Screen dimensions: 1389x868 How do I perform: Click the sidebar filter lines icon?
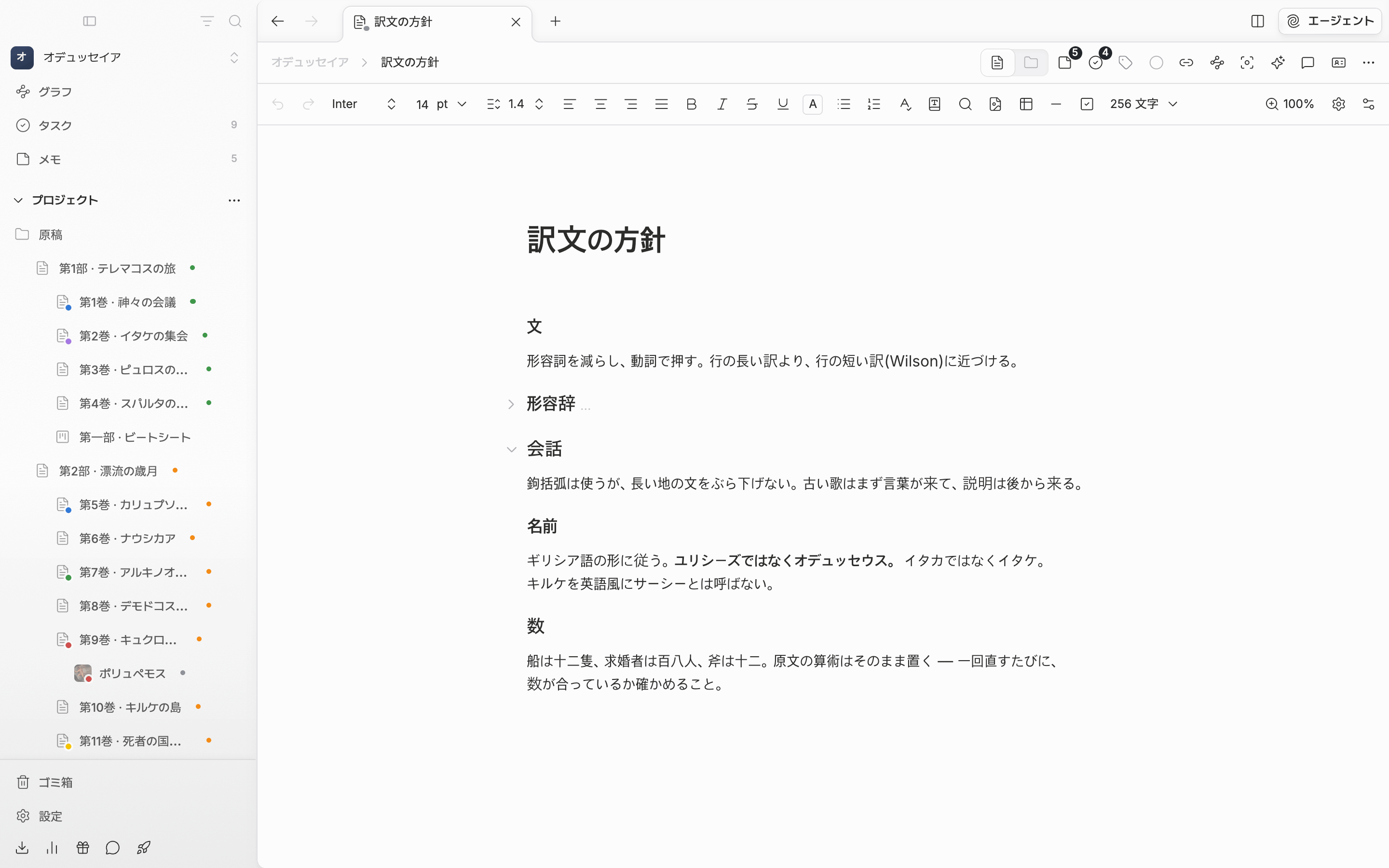click(x=207, y=21)
